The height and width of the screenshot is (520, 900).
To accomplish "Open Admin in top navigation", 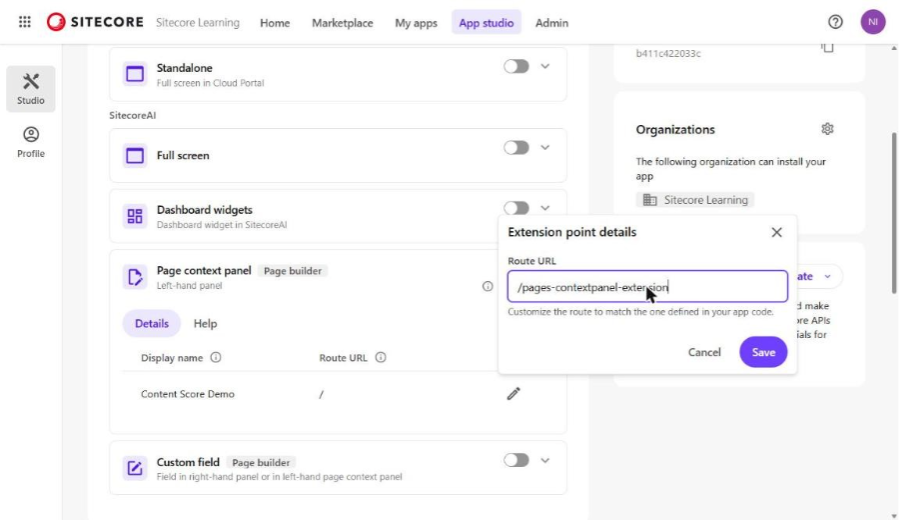I will 552,23.
